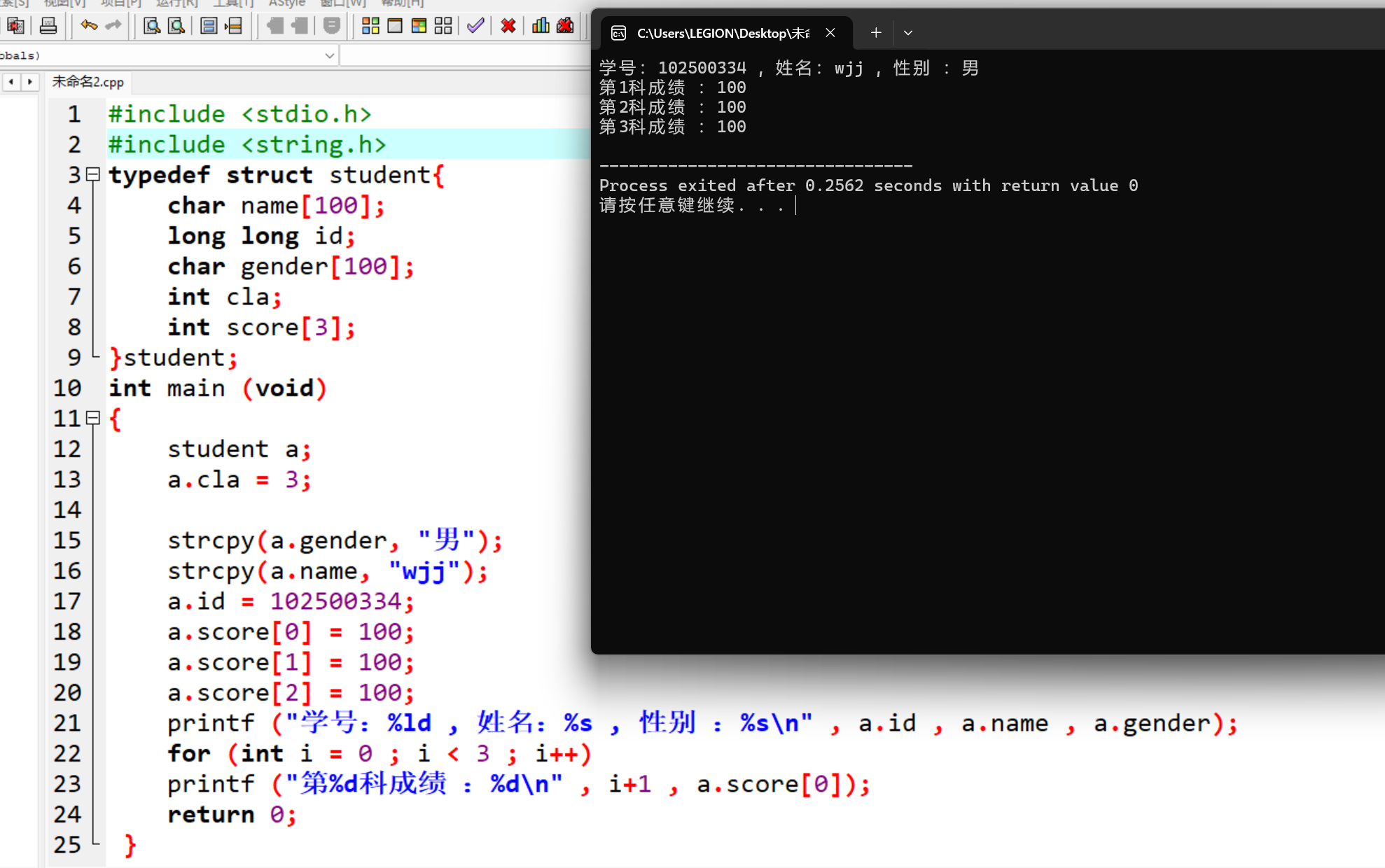1385x868 pixels.
Task: Click the Print icon in toolbar
Action: pyautogui.click(x=48, y=26)
